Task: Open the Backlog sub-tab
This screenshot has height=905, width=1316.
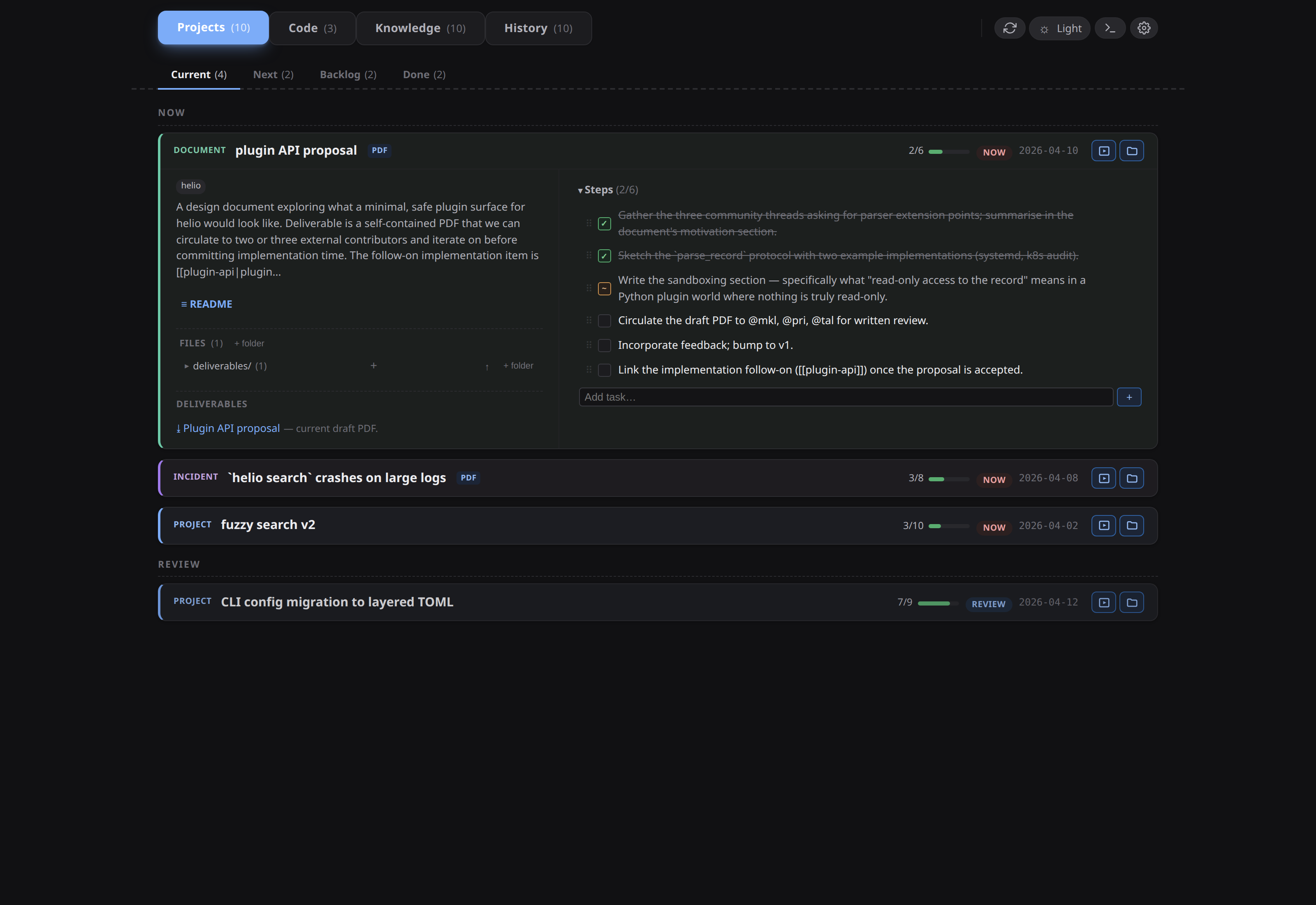Action: (348, 75)
